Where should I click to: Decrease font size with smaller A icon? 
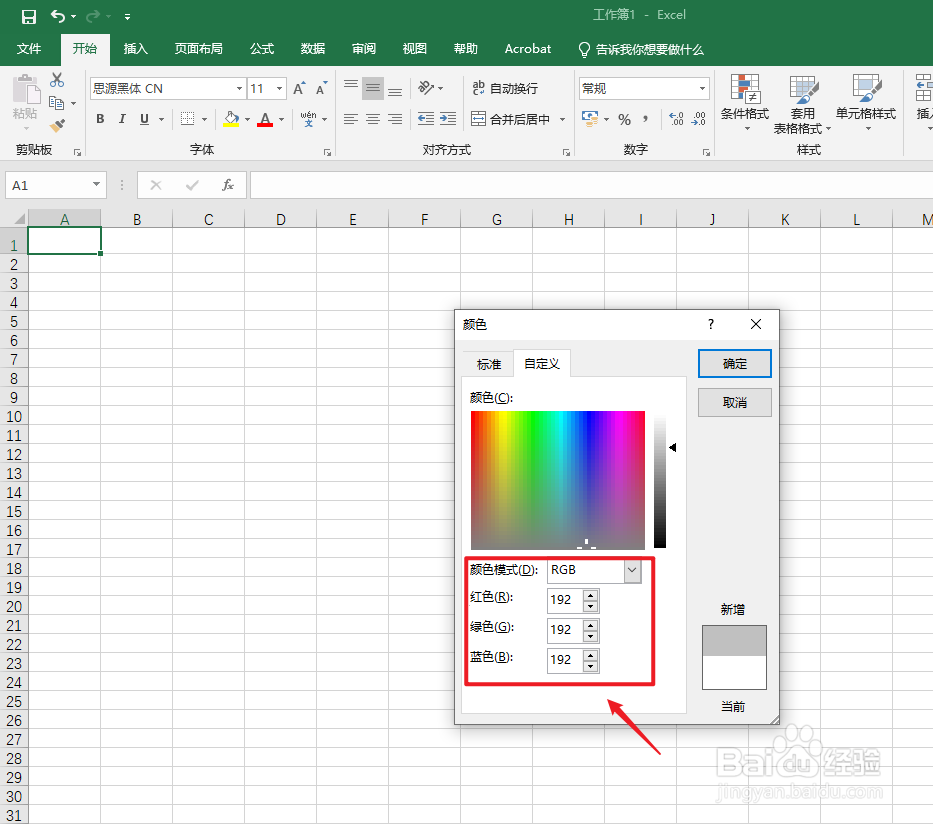click(321, 89)
